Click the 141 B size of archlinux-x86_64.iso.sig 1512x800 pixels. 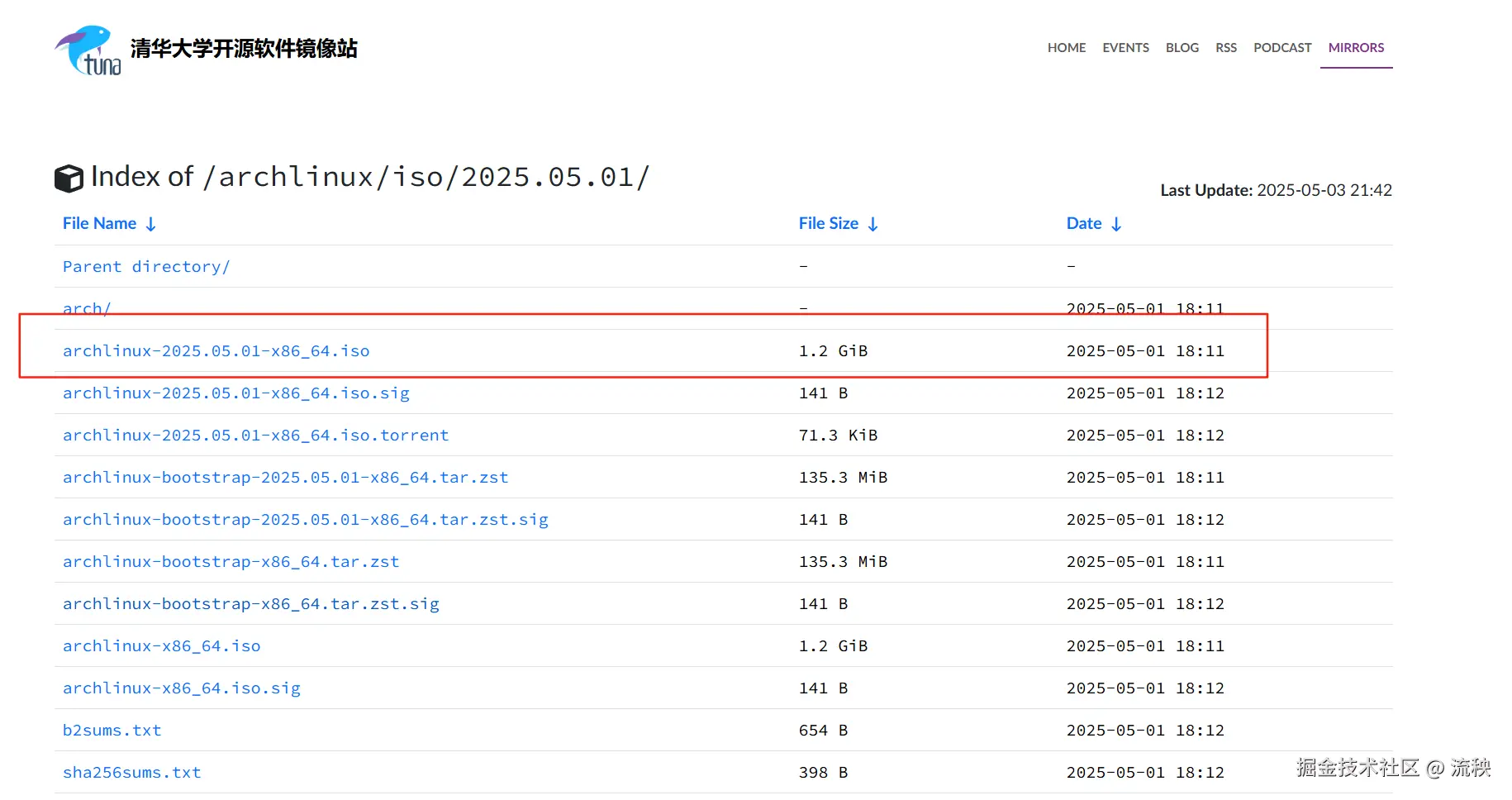(824, 688)
